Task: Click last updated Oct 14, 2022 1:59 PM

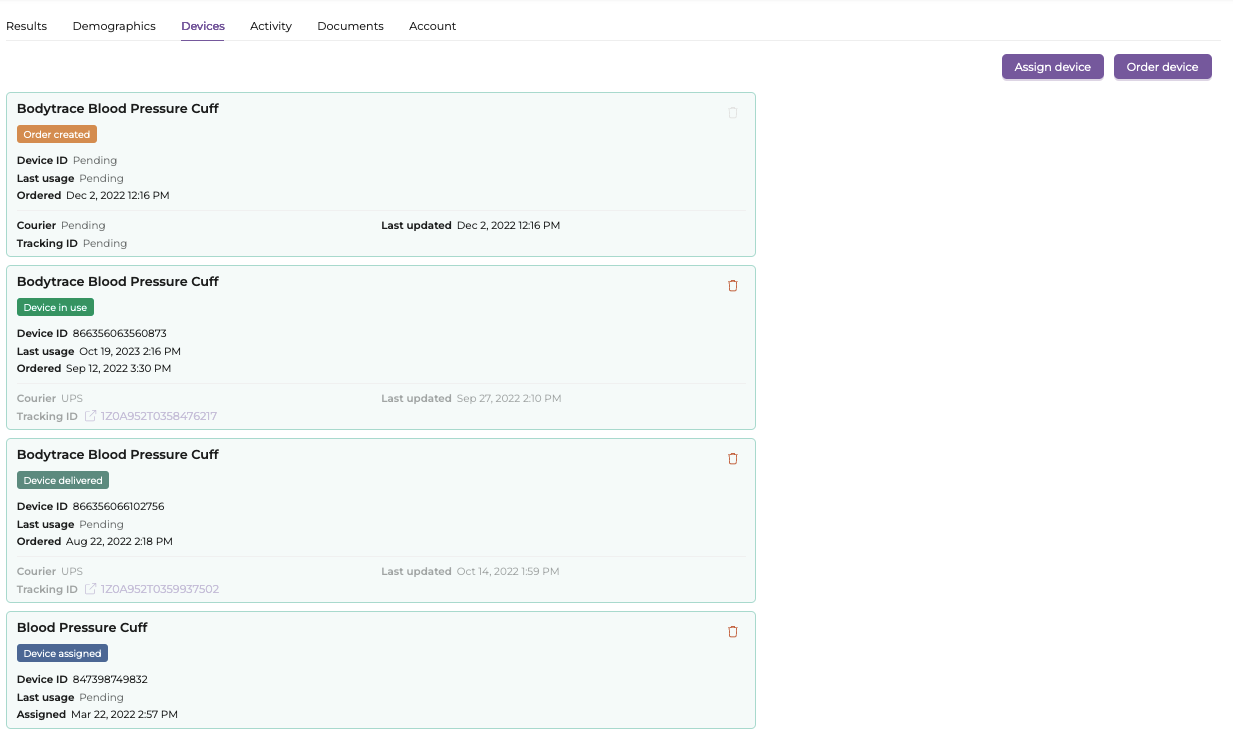Action: (x=508, y=571)
